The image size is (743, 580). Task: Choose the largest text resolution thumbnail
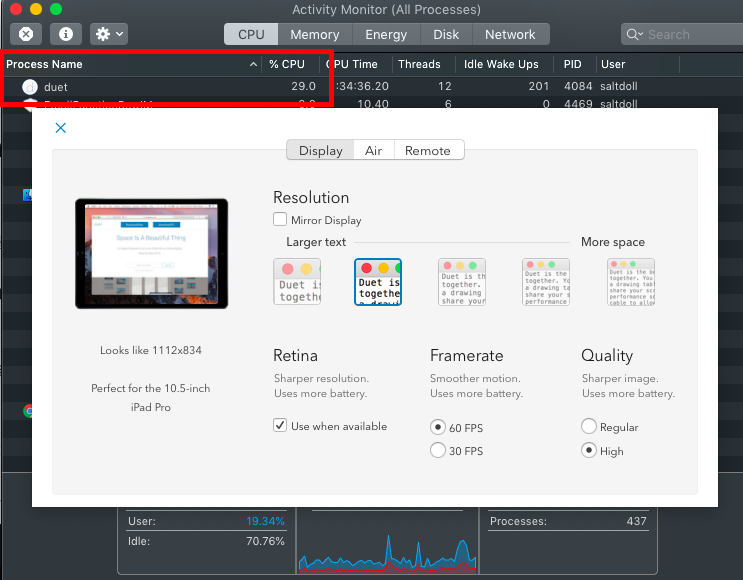pos(297,281)
